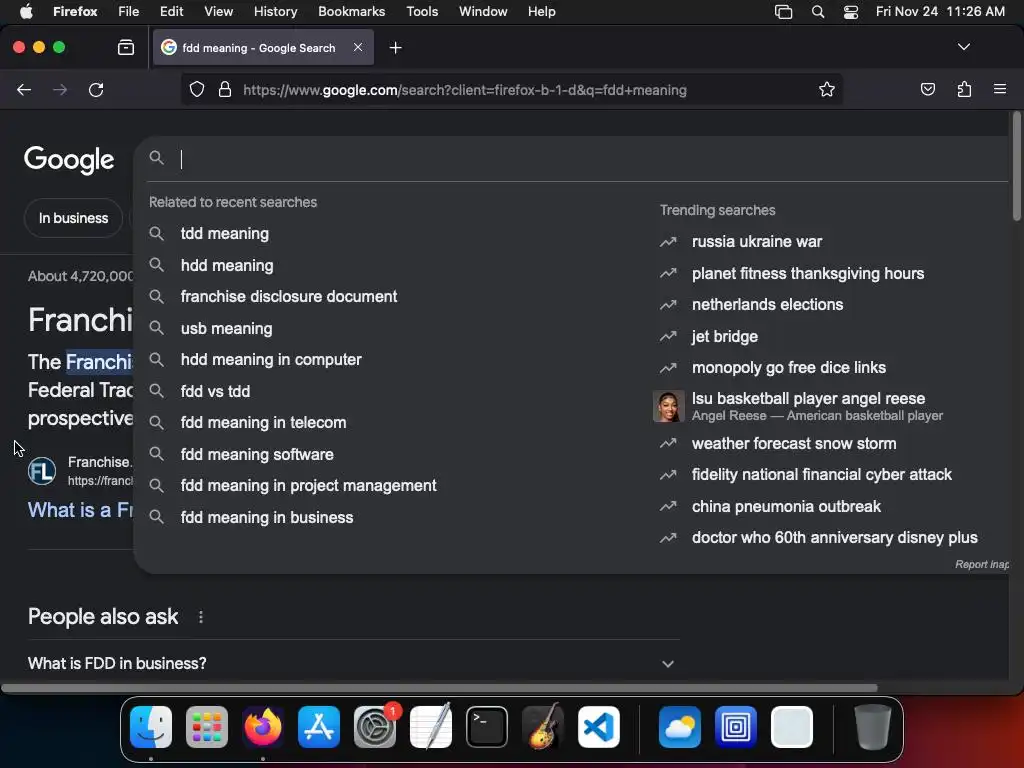Open the Extensions puzzle icon
Image resolution: width=1024 pixels, height=768 pixels.
point(964,89)
